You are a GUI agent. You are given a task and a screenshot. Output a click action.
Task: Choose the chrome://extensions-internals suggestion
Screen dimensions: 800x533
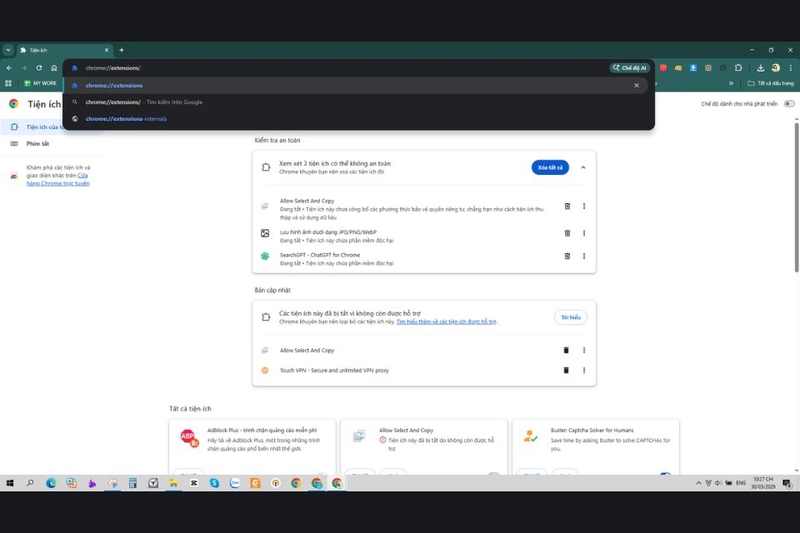click(x=355, y=119)
